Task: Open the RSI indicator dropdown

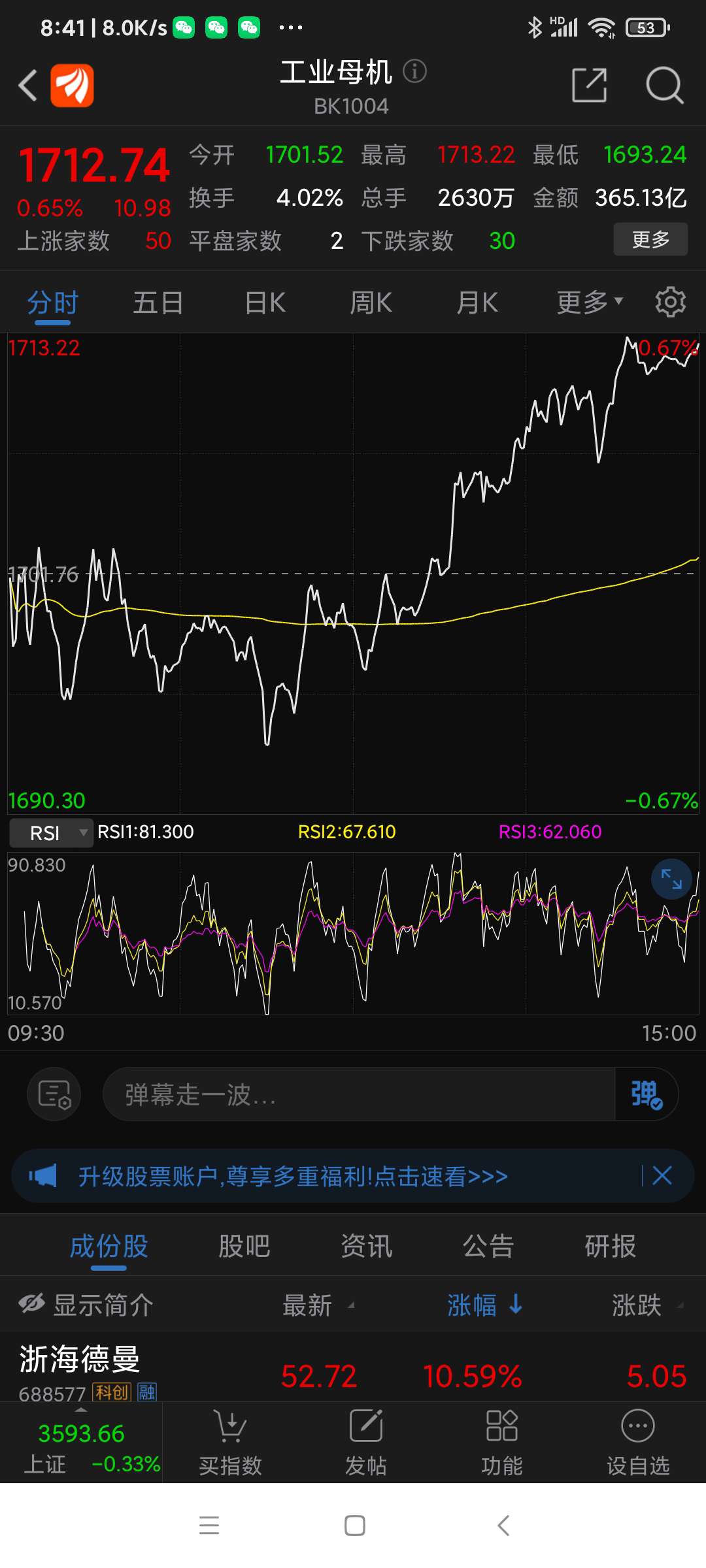Action: (51, 833)
